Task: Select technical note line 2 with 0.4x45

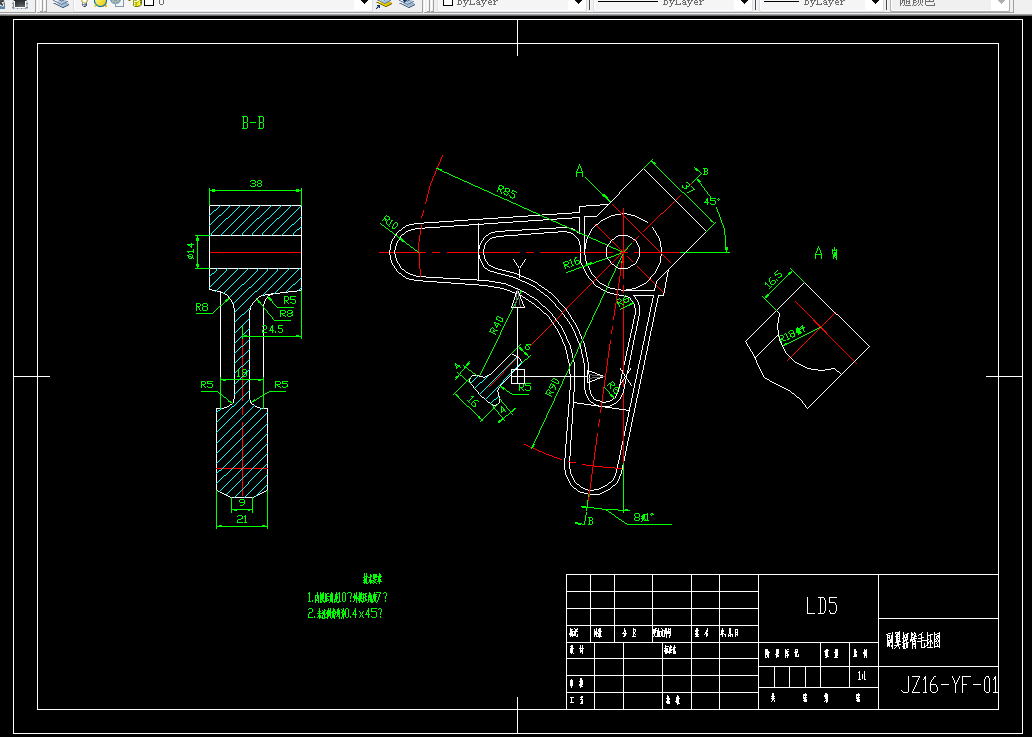Action: tap(345, 613)
